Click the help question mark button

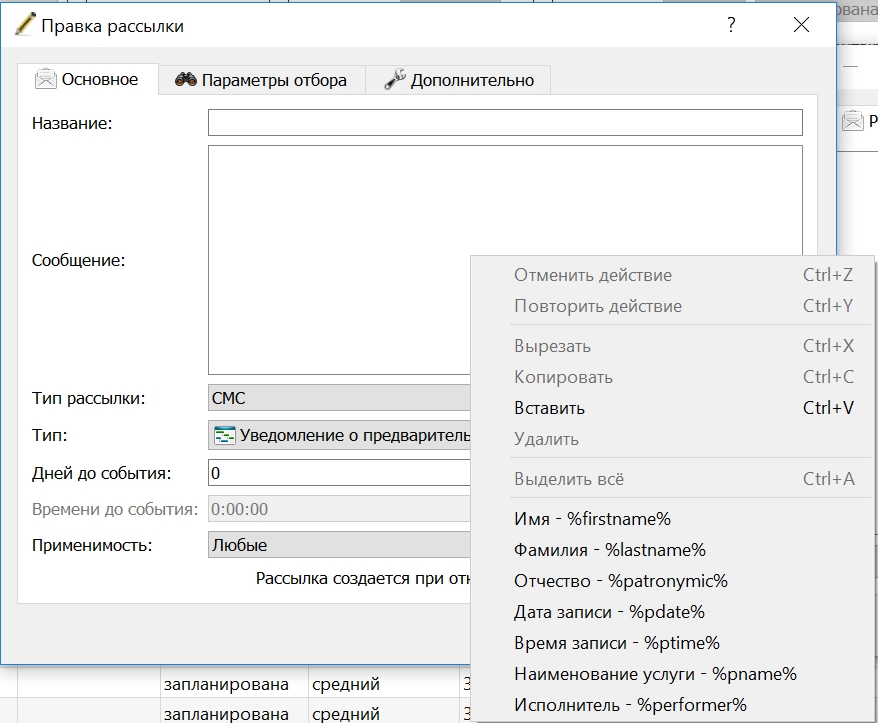[x=731, y=25]
